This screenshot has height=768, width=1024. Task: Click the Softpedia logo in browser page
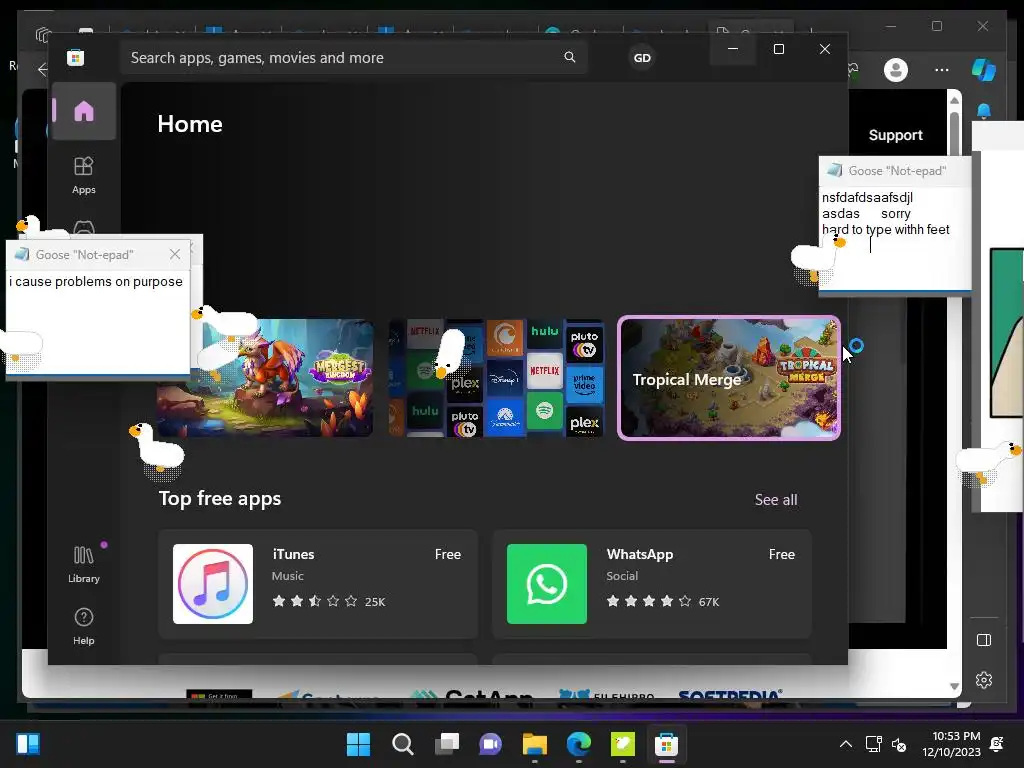click(730, 694)
